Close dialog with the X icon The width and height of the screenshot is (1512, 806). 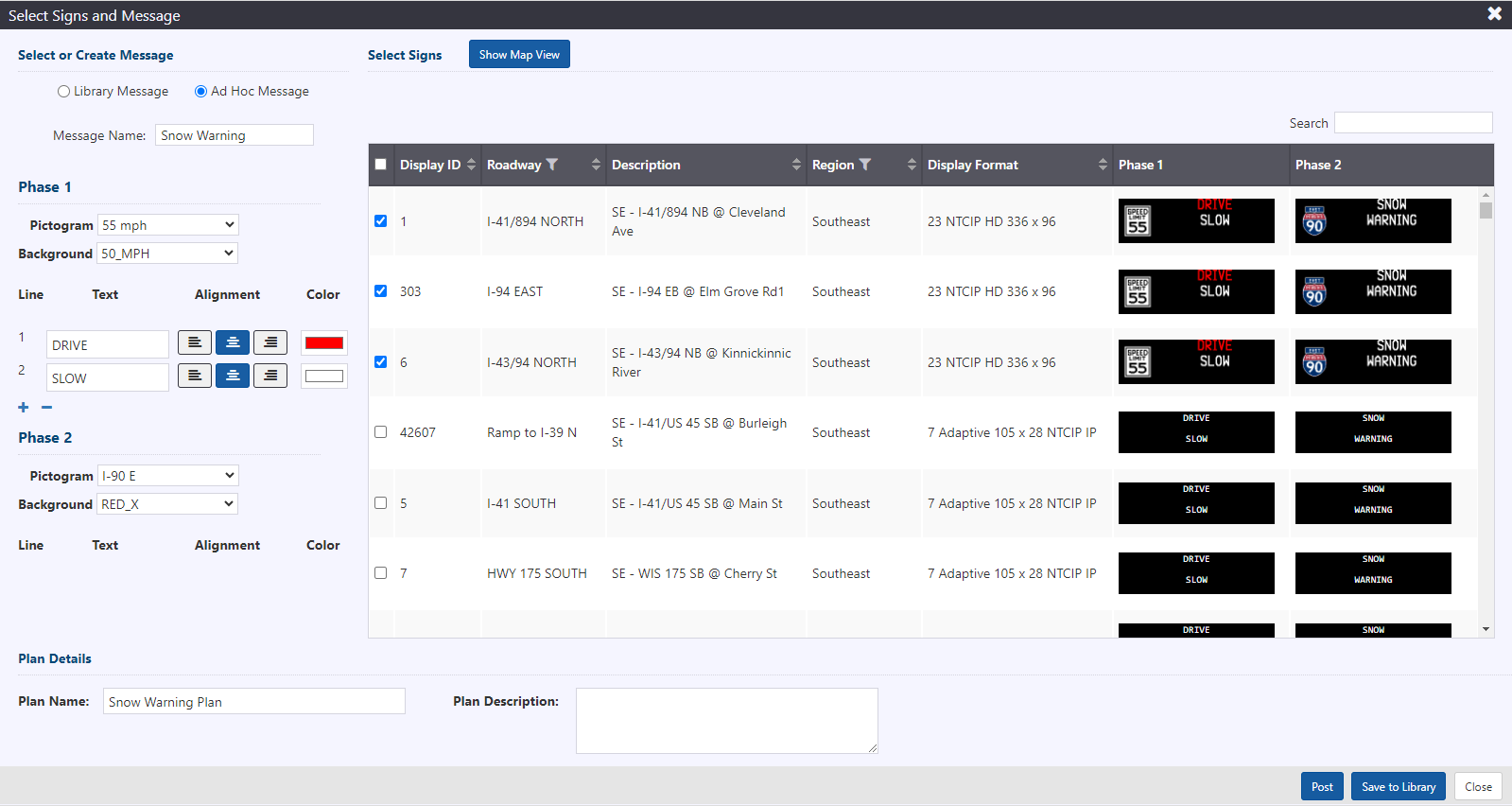(1494, 14)
